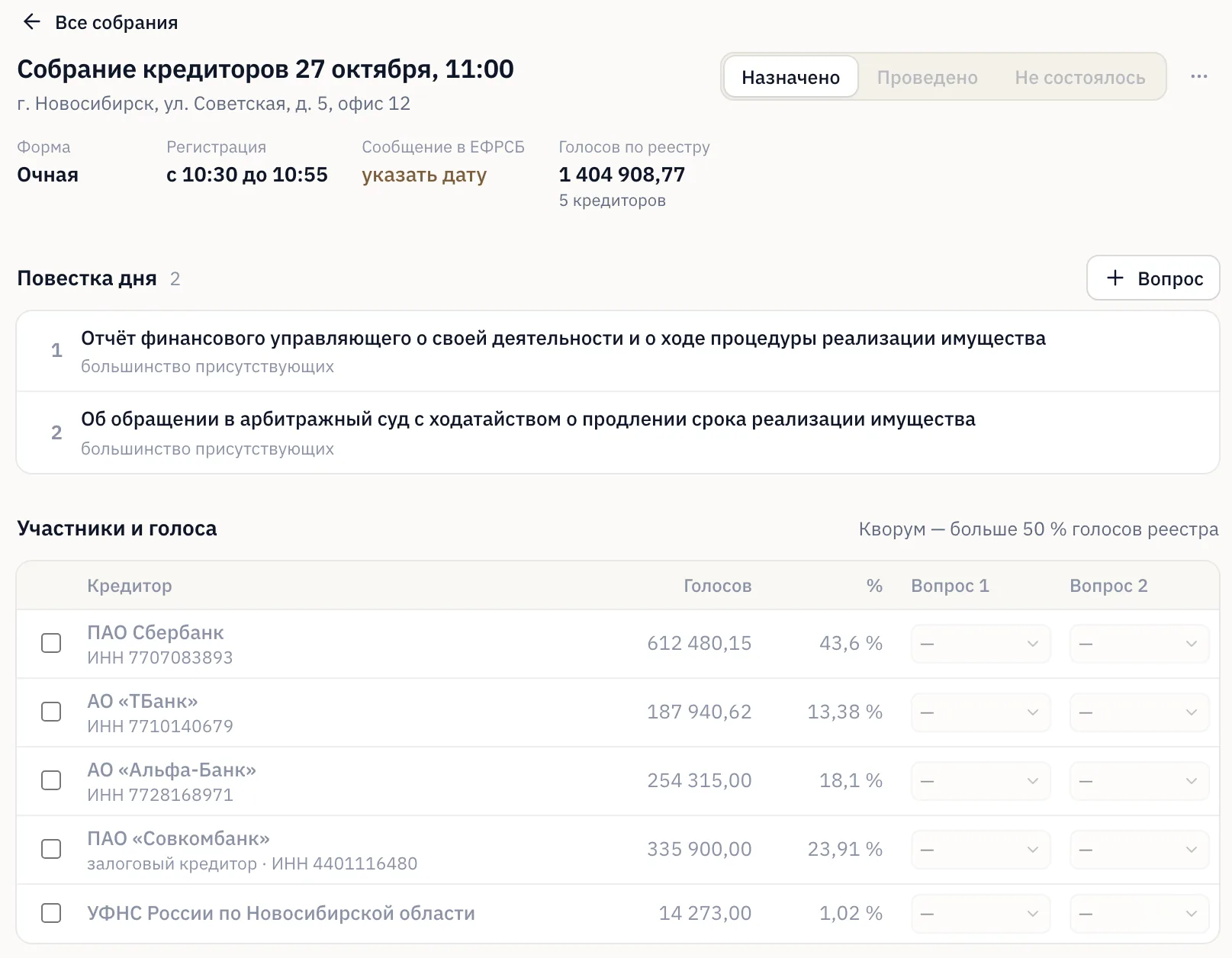Click the АО «ТБанк» share «13,38 %»
The height and width of the screenshot is (958, 1232).
pos(844,712)
